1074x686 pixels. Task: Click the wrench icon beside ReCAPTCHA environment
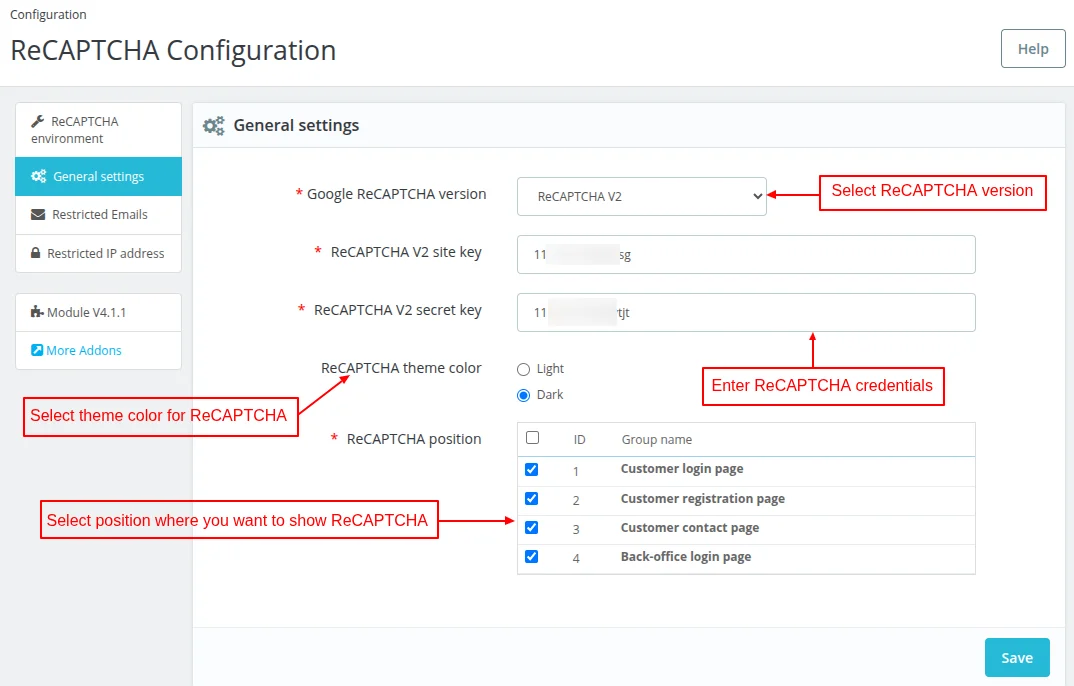point(38,121)
